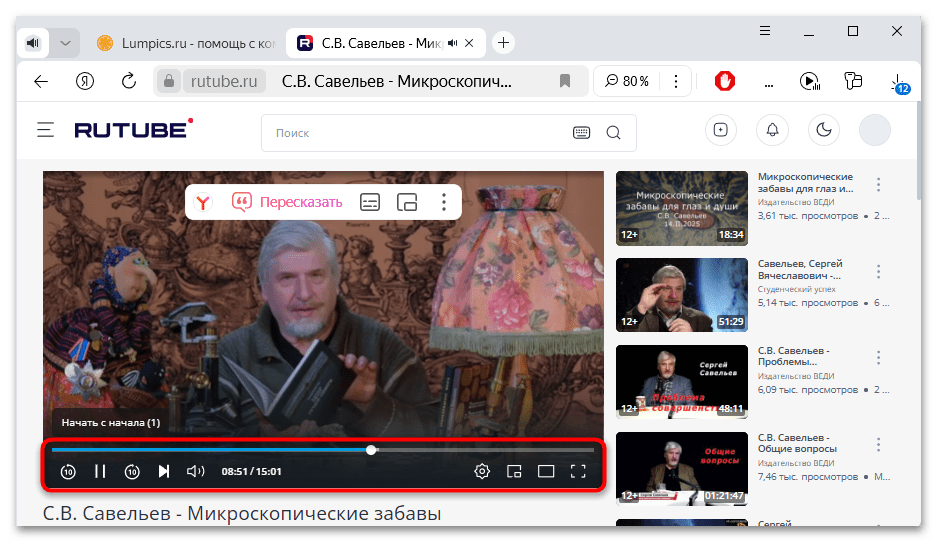Open the tab list dropdown arrow
Screen dimensions: 937x542
pyautogui.click(x=65, y=43)
